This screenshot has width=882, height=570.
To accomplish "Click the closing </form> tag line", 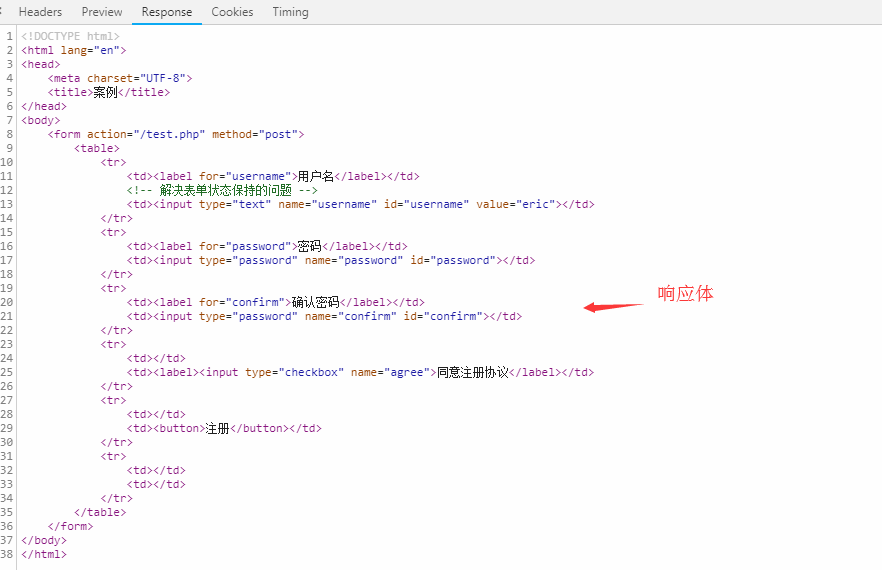I will [x=70, y=526].
